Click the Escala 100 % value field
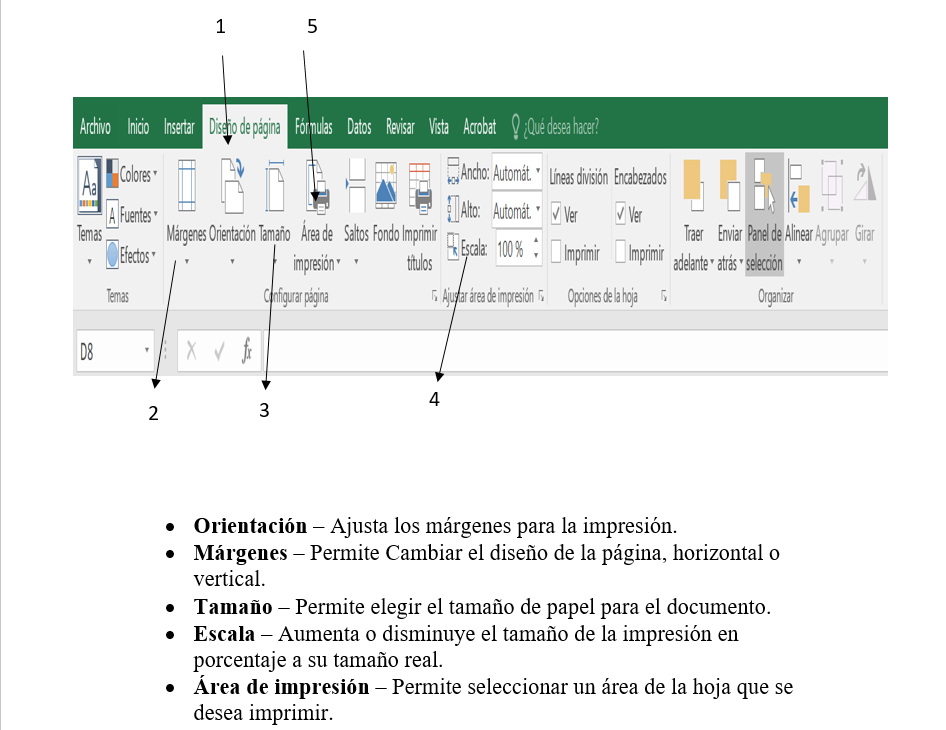This screenshot has height=730, width=946. 512,249
